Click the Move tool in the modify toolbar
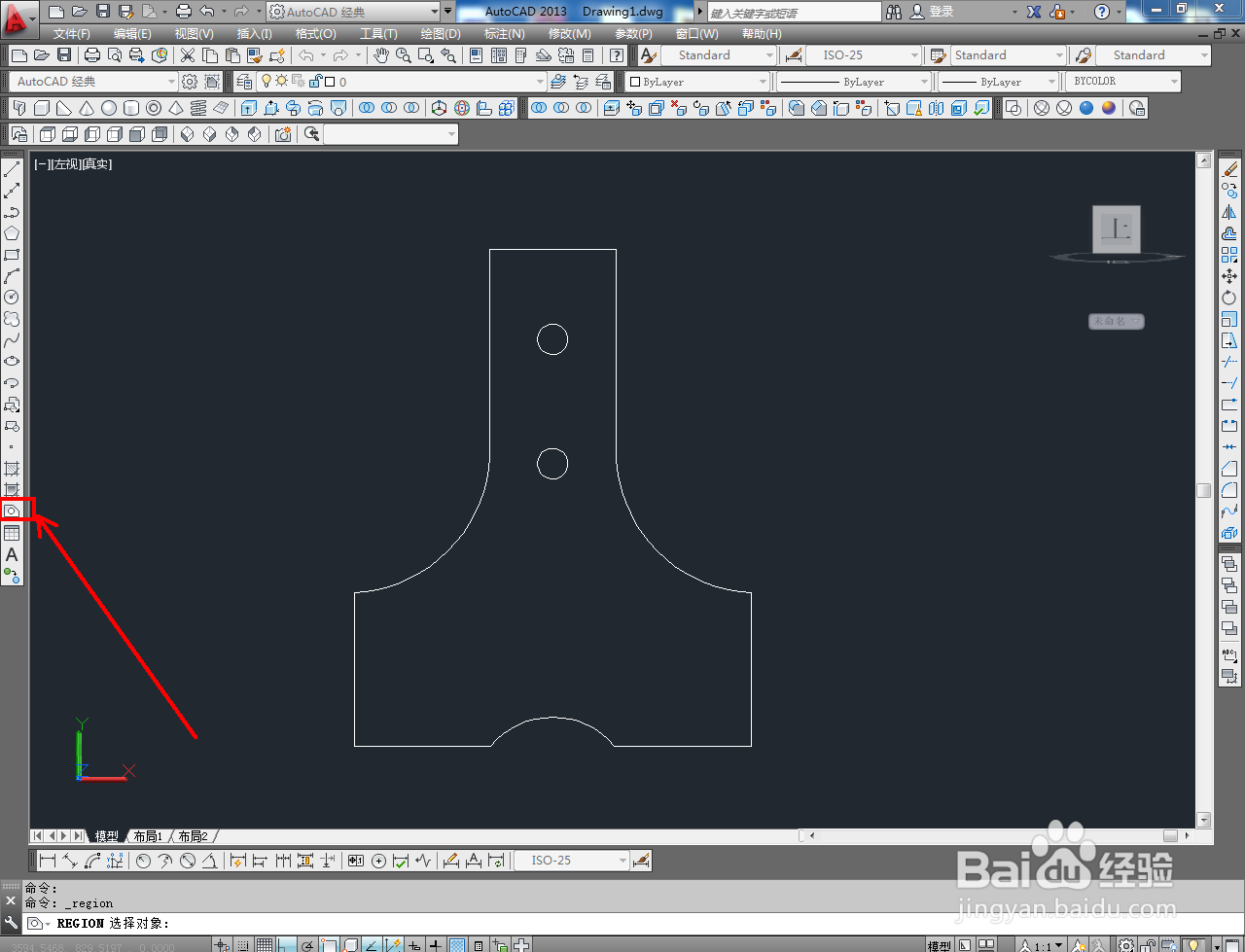The width and height of the screenshot is (1245, 952). 1229,276
